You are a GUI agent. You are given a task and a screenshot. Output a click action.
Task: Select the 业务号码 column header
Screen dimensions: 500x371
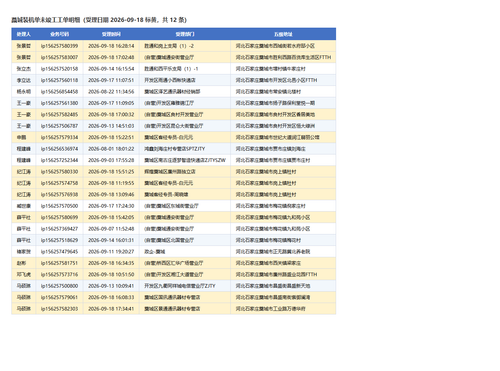(x=59, y=34)
